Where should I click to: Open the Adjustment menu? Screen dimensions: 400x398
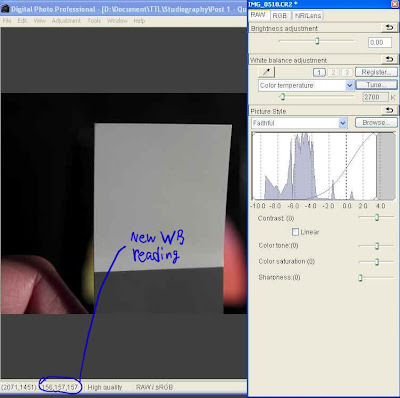click(66, 21)
